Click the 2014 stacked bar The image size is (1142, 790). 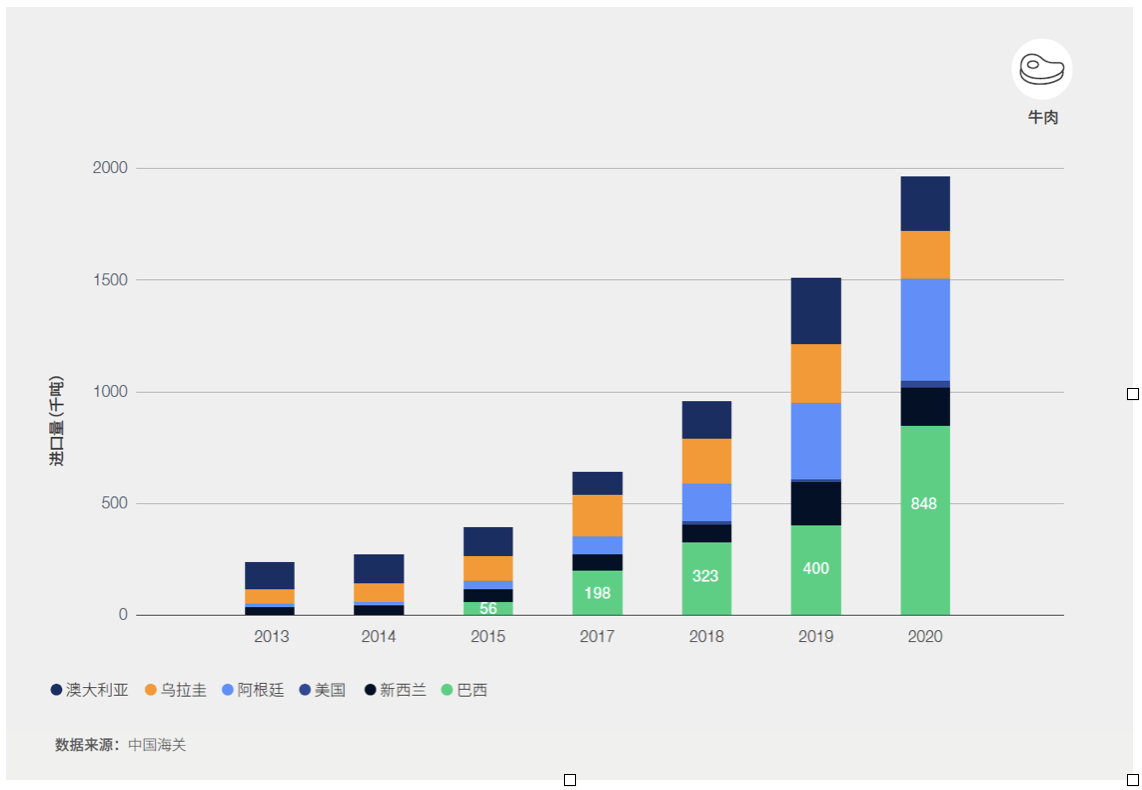379,585
